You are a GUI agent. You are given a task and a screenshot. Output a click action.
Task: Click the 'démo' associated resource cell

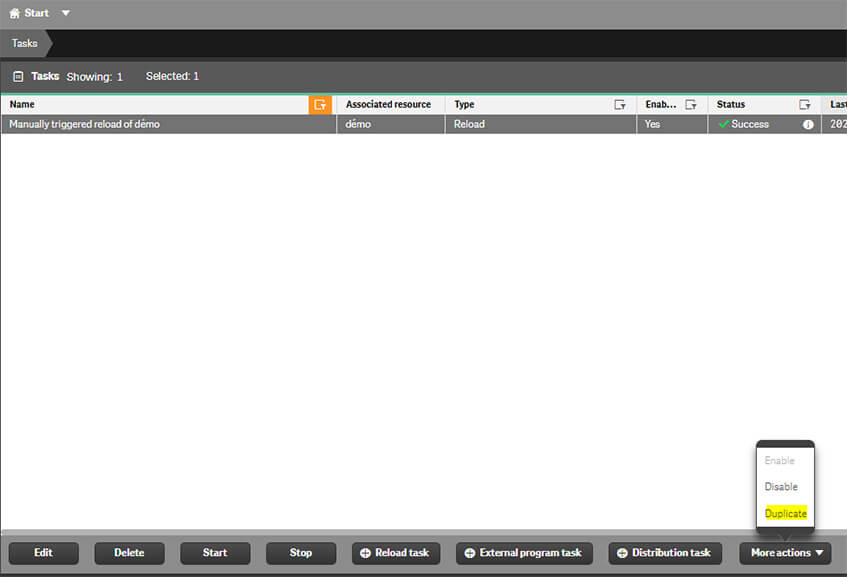[x=391, y=124]
